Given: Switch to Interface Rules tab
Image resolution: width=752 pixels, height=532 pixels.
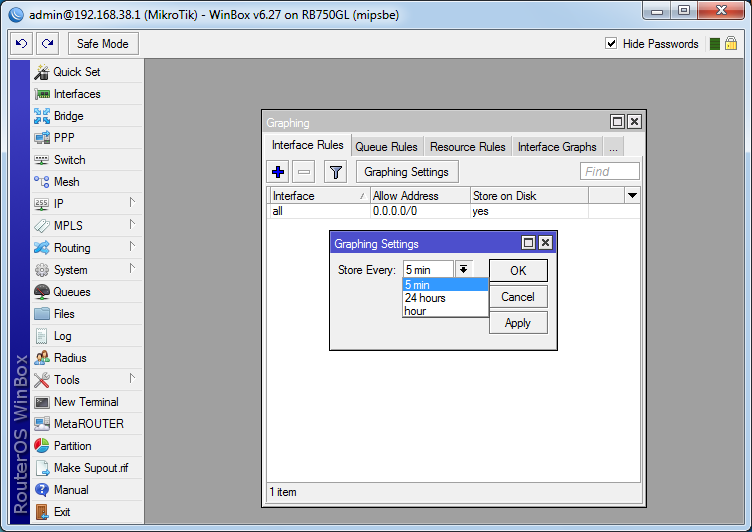Looking at the screenshot, I should 307,145.
